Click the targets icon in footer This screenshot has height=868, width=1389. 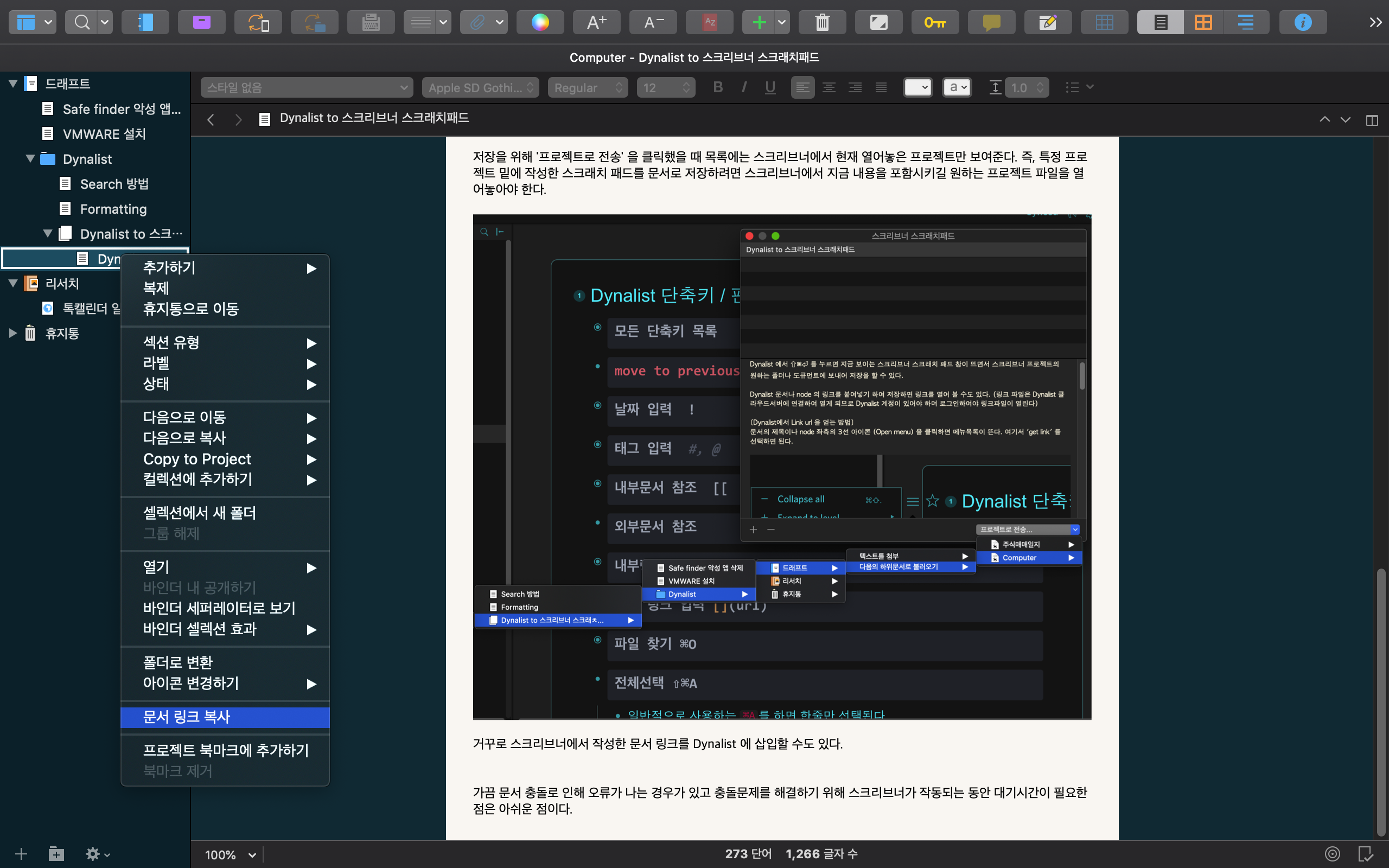click(1332, 854)
